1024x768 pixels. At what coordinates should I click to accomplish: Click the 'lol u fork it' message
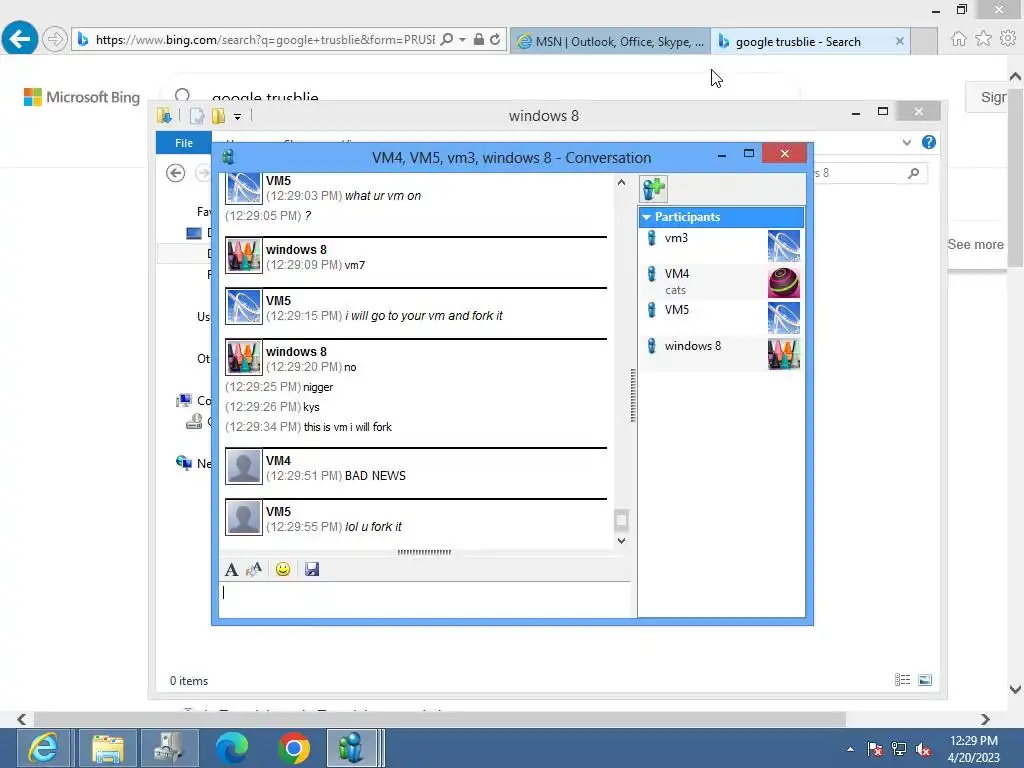[373, 527]
